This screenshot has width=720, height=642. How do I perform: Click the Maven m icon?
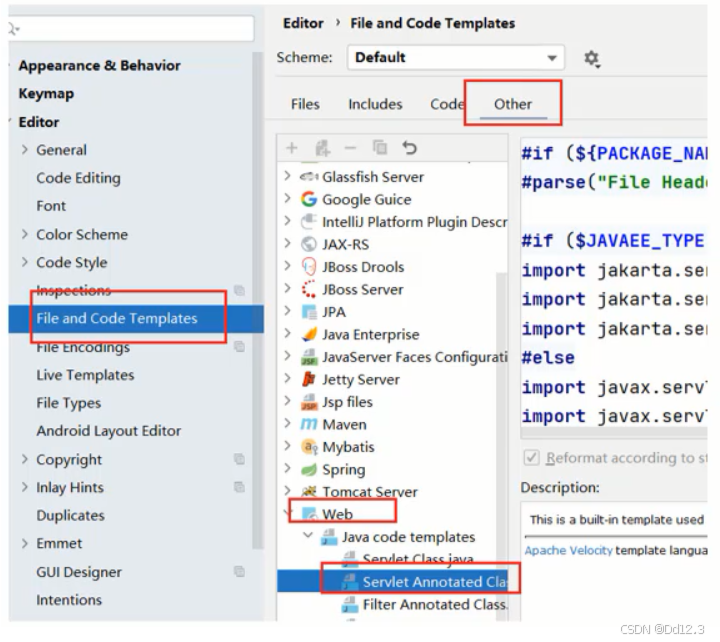point(309,424)
